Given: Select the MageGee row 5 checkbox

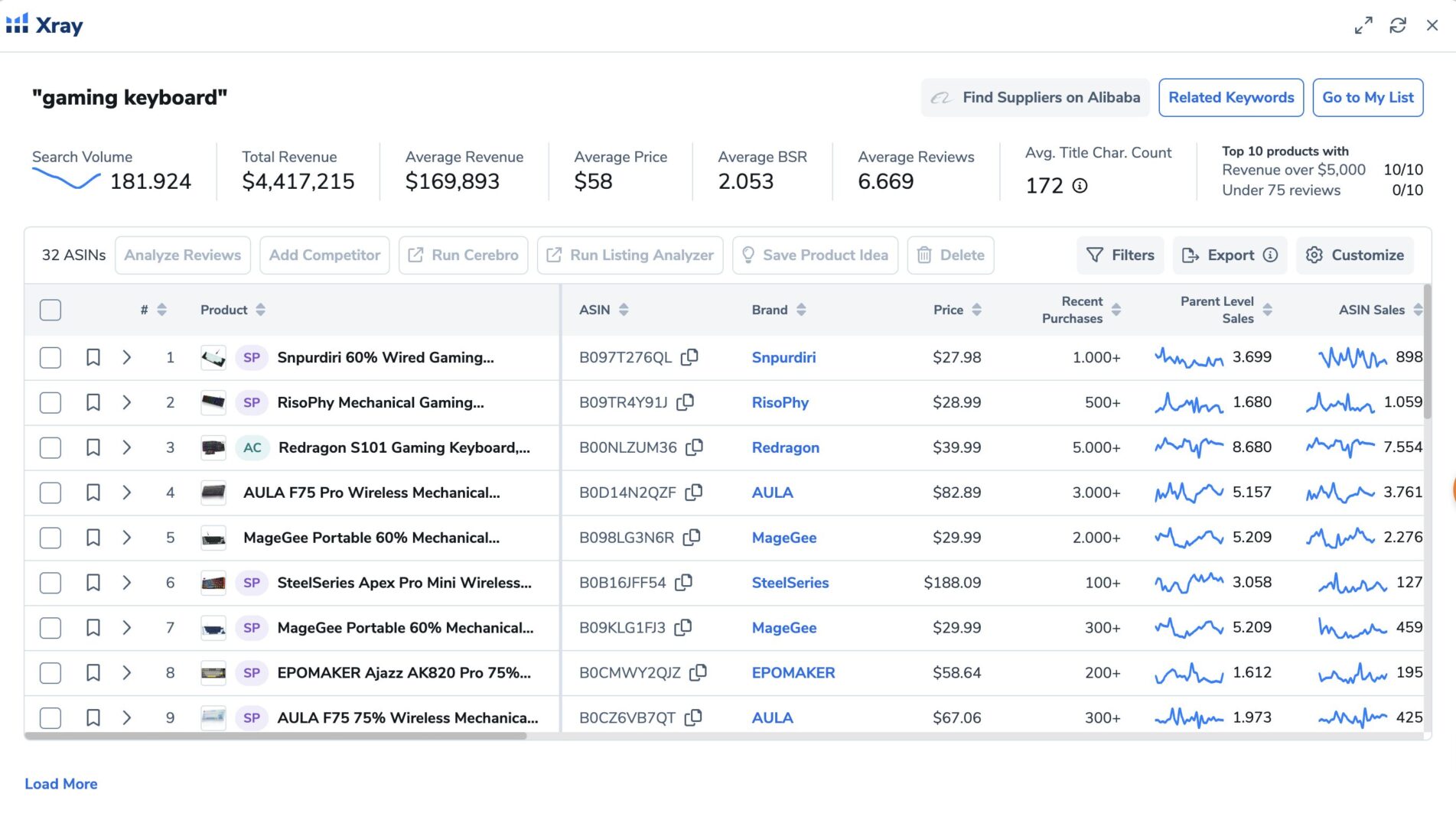Looking at the screenshot, I should (50, 538).
